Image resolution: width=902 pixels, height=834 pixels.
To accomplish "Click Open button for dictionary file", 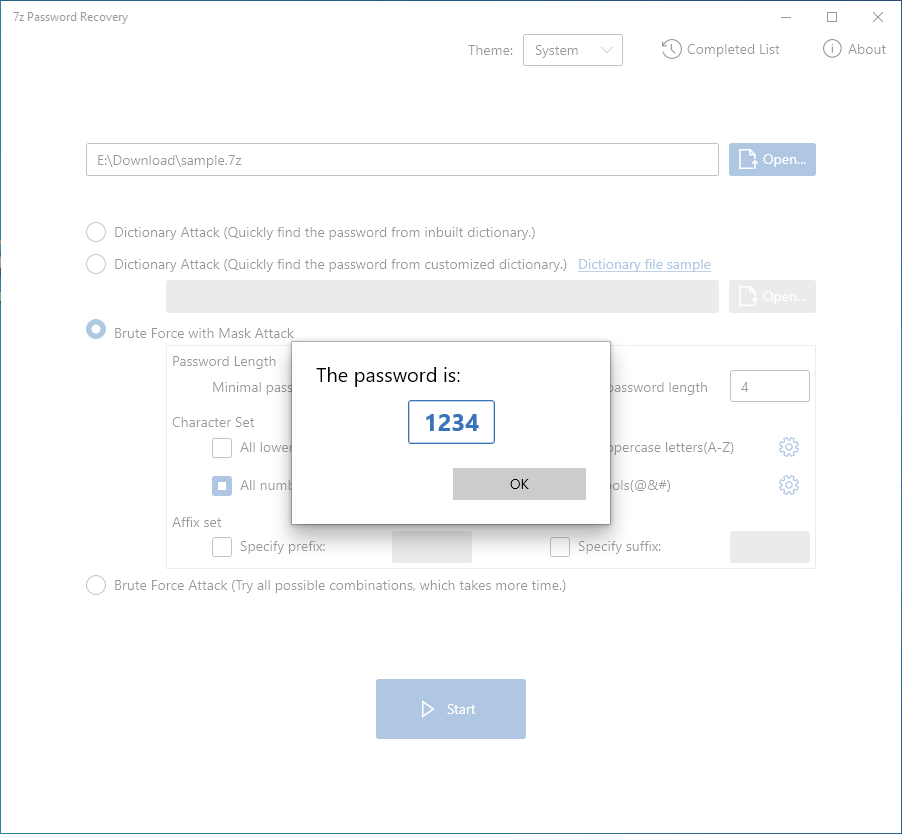I will click(x=772, y=297).
